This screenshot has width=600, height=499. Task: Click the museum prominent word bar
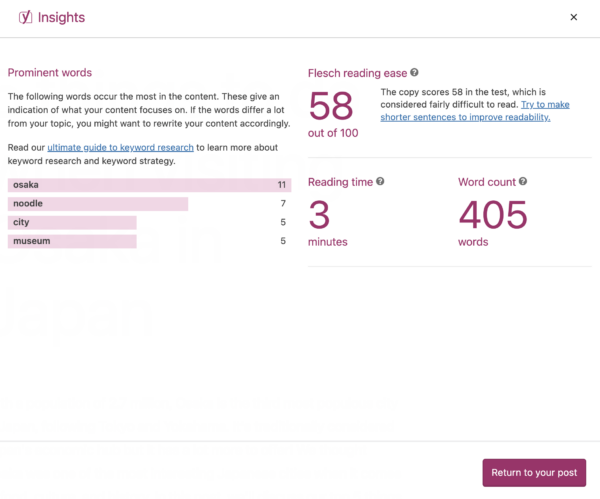pos(72,241)
